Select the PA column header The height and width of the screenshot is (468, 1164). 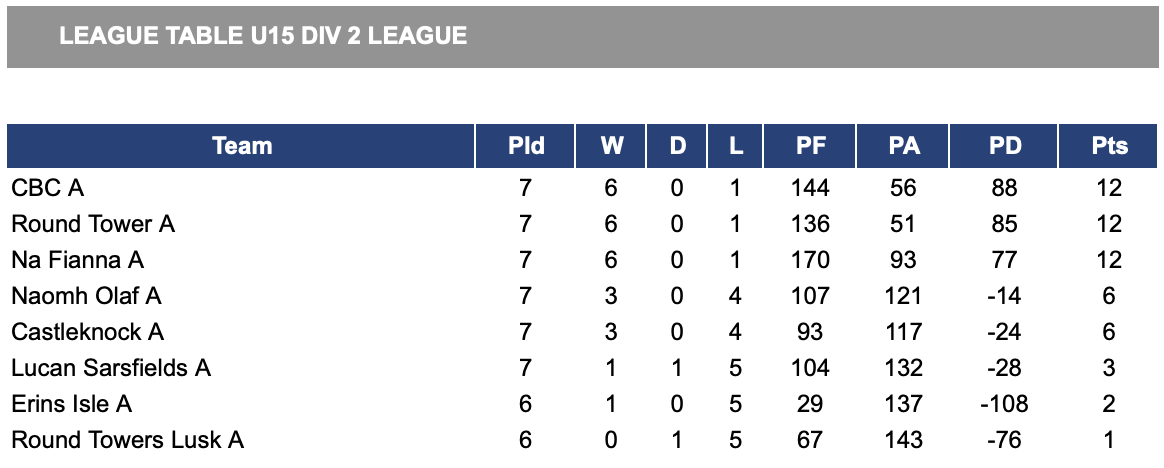pyautogui.click(x=904, y=146)
